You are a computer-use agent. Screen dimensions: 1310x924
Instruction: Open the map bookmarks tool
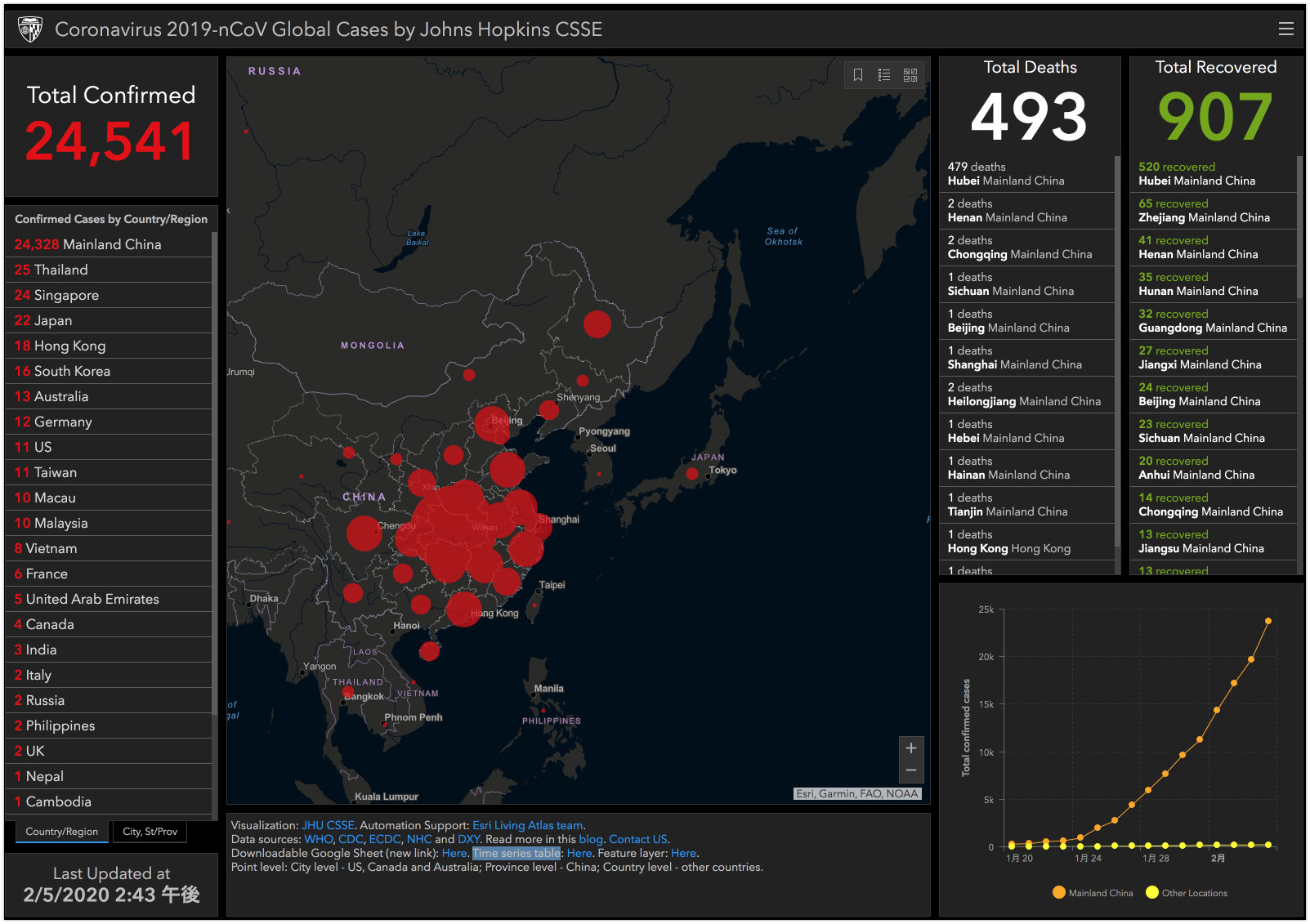(x=858, y=75)
